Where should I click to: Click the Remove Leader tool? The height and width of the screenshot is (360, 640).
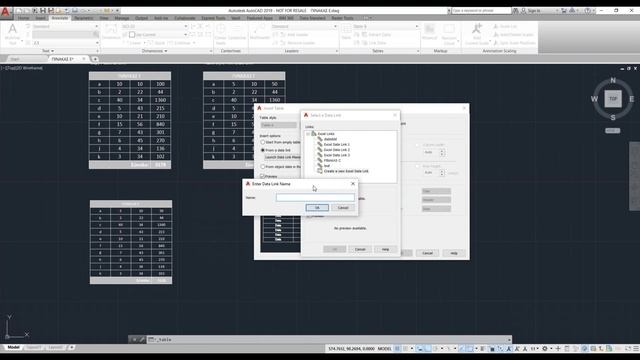click(298, 43)
